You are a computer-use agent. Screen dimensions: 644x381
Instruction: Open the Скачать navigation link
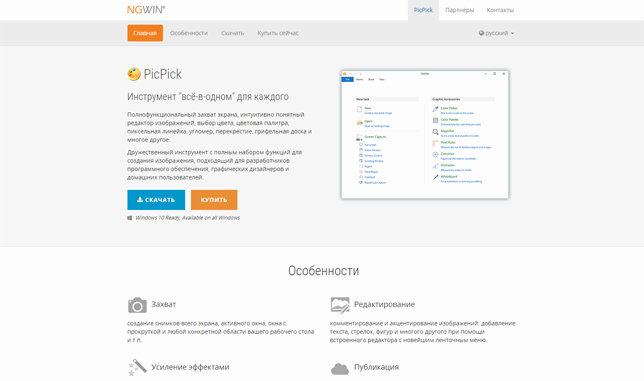232,33
